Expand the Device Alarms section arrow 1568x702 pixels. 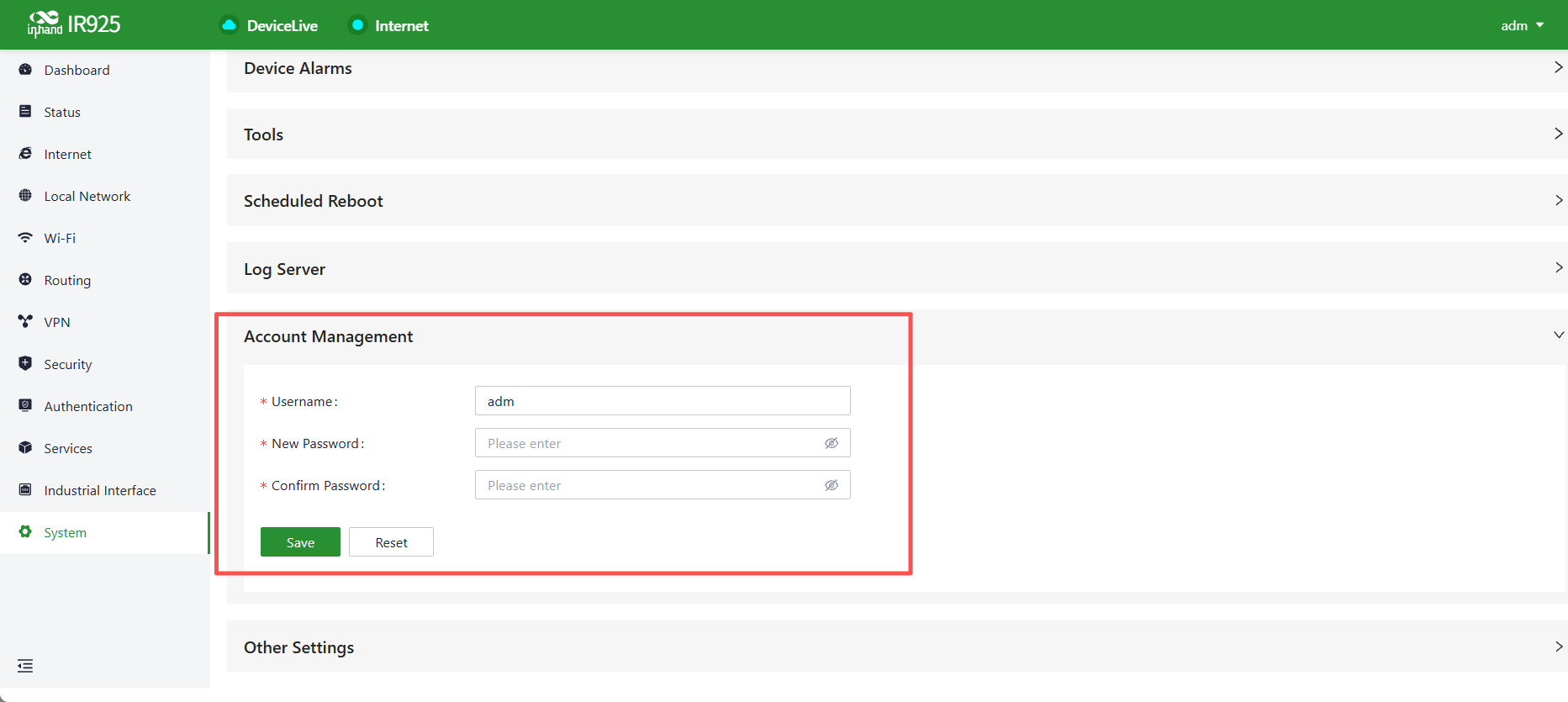point(1558,67)
